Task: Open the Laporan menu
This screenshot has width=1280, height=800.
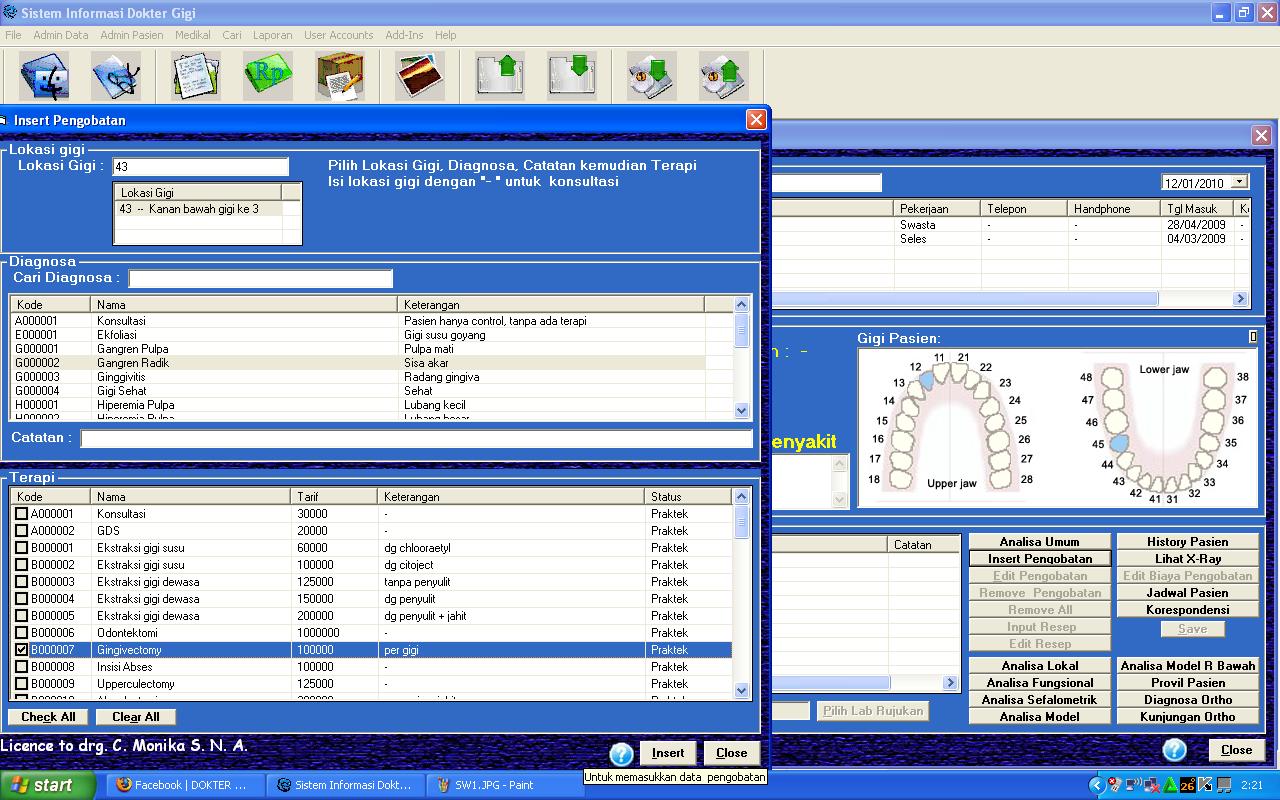Action: click(x=273, y=35)
